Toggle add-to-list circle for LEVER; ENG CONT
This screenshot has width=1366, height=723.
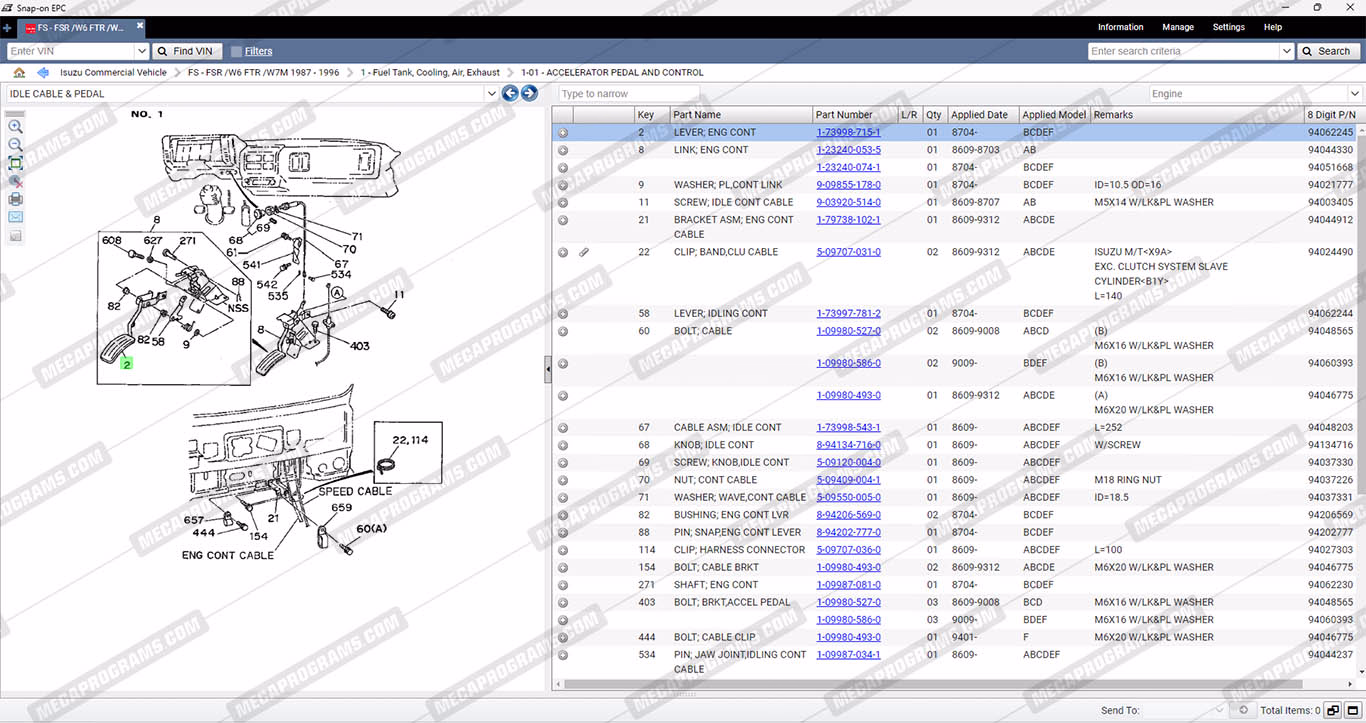pos(563,133)
